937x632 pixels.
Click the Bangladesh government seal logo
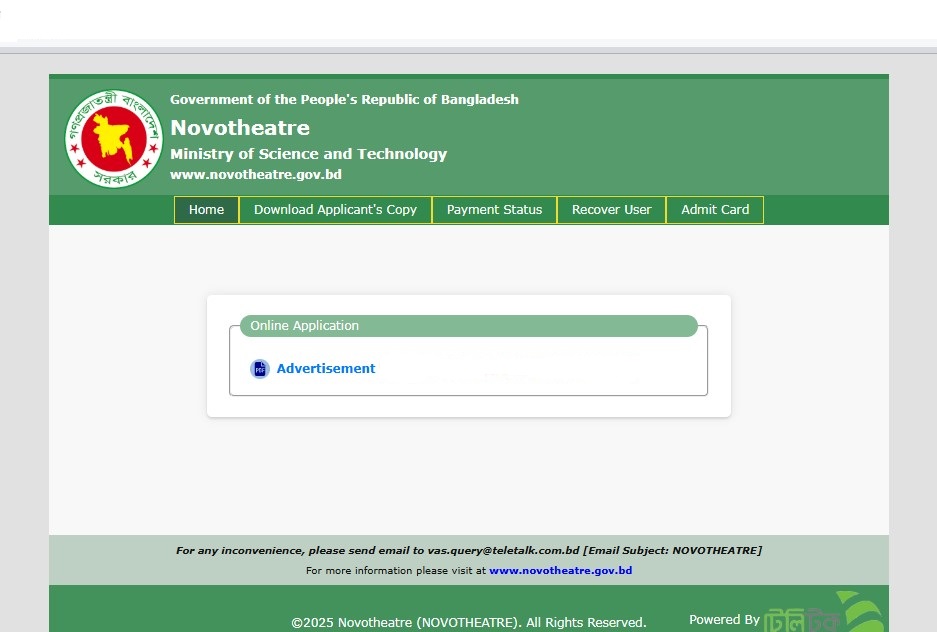[x=113, y=138]
